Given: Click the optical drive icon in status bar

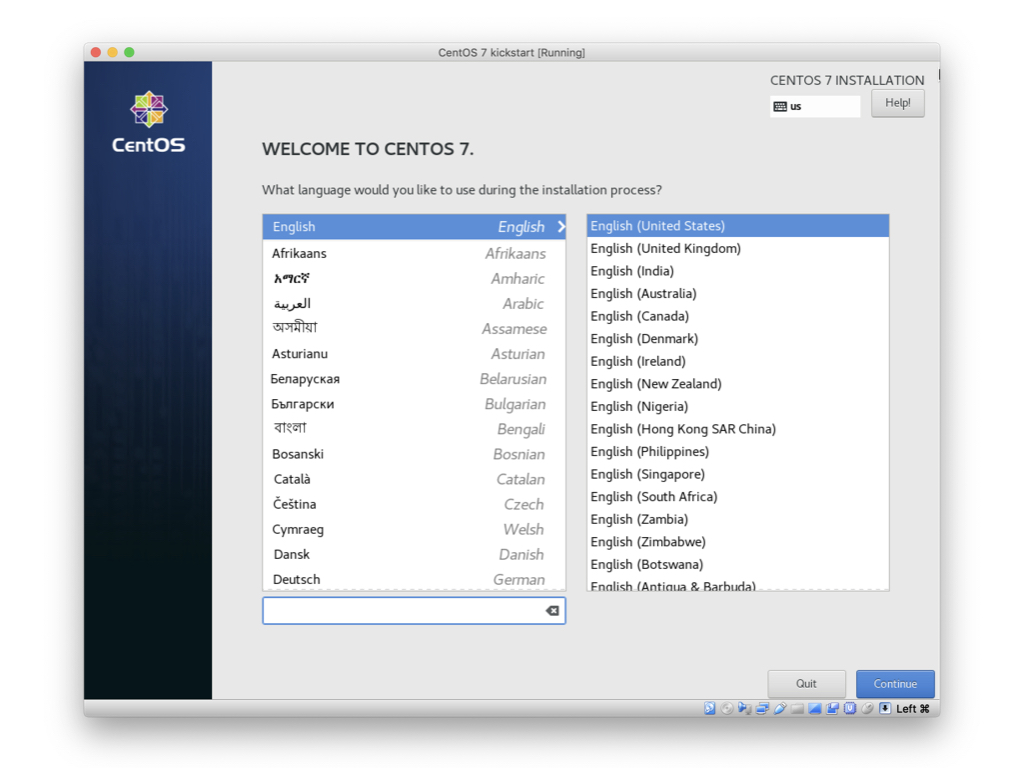Looking at the screenshot, I should pos(727,708).
